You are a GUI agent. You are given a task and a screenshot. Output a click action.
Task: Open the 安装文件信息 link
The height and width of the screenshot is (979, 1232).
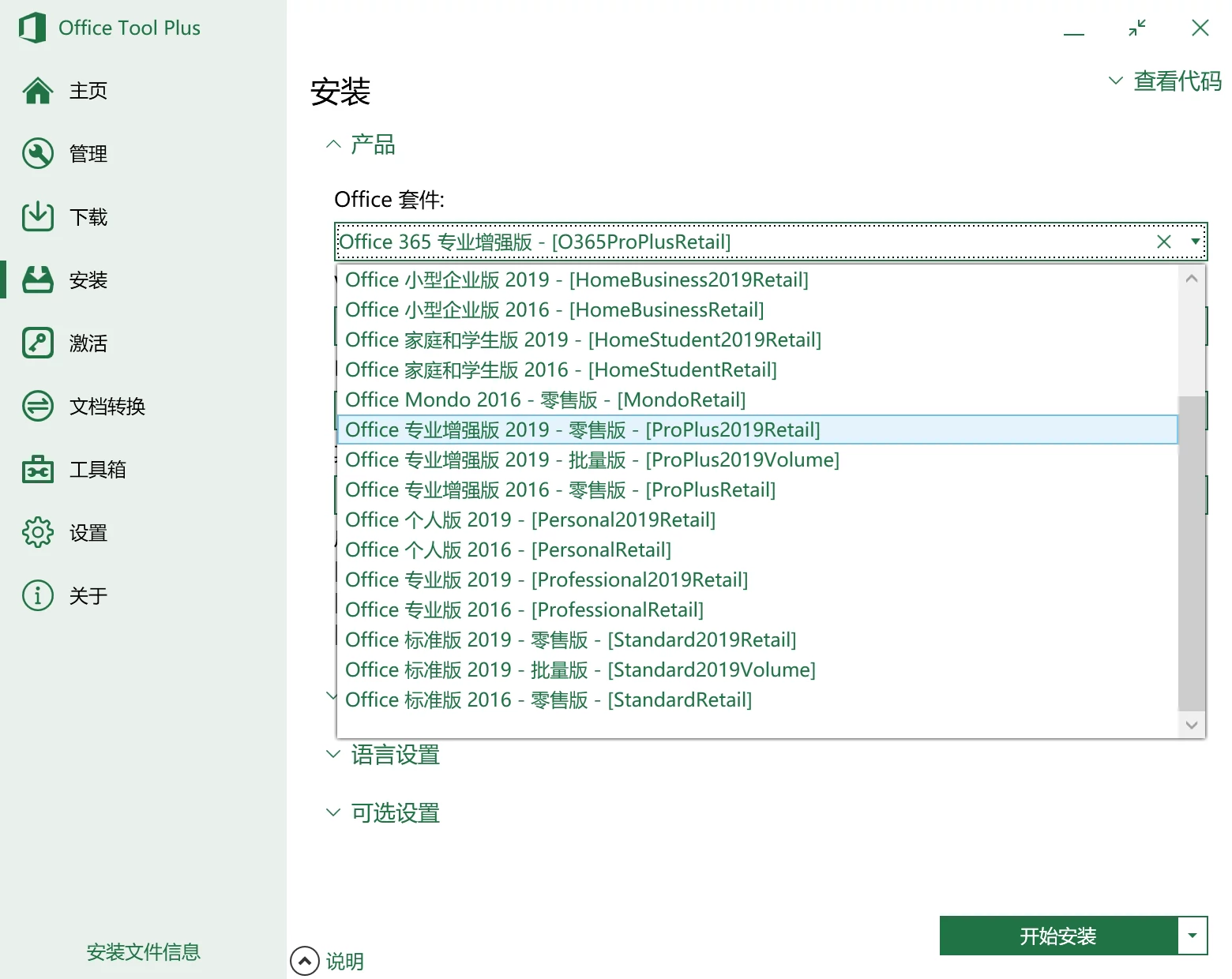pos(143,952)
